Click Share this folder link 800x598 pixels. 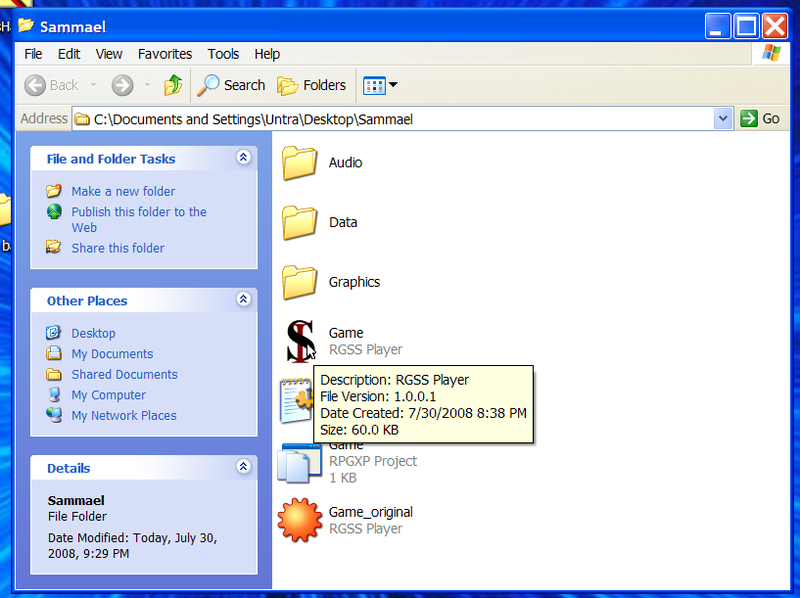click(118, 248)
